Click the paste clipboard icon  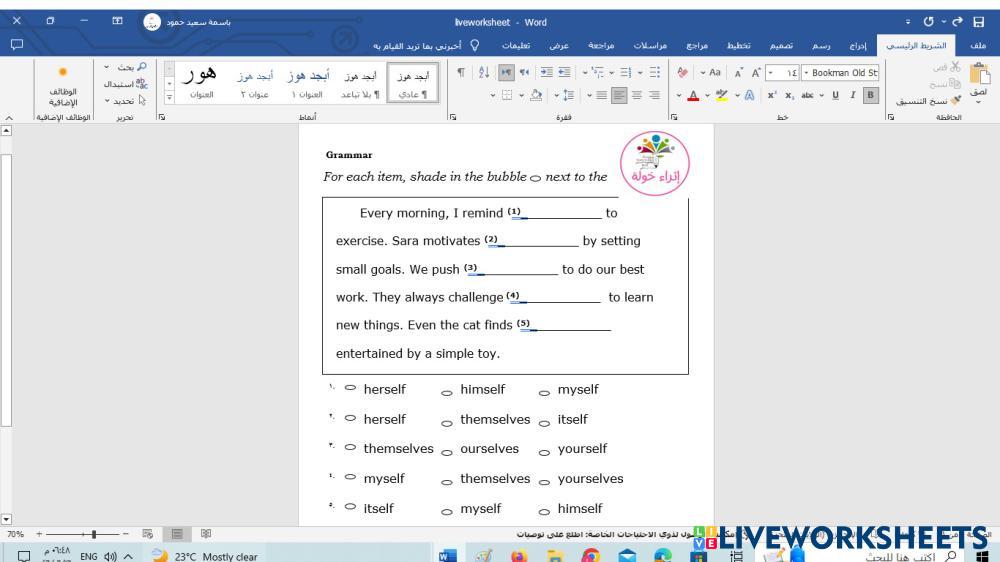click(x=979, y=76)
